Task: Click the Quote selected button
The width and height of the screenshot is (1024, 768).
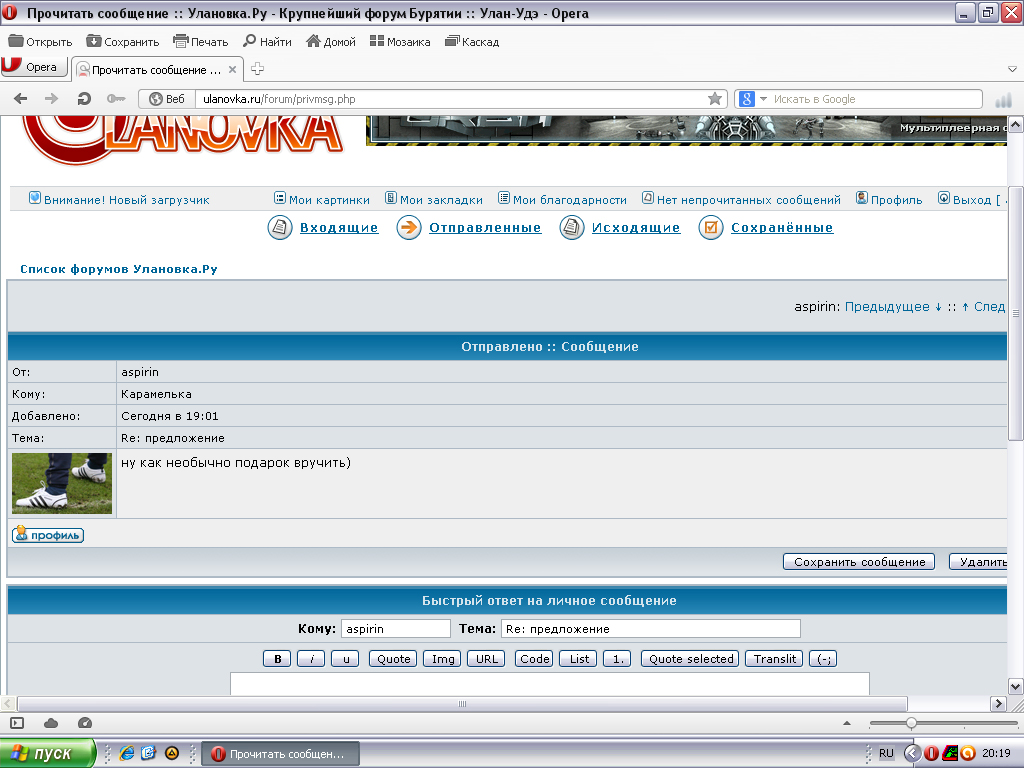Action: click(x=690, y=659)
